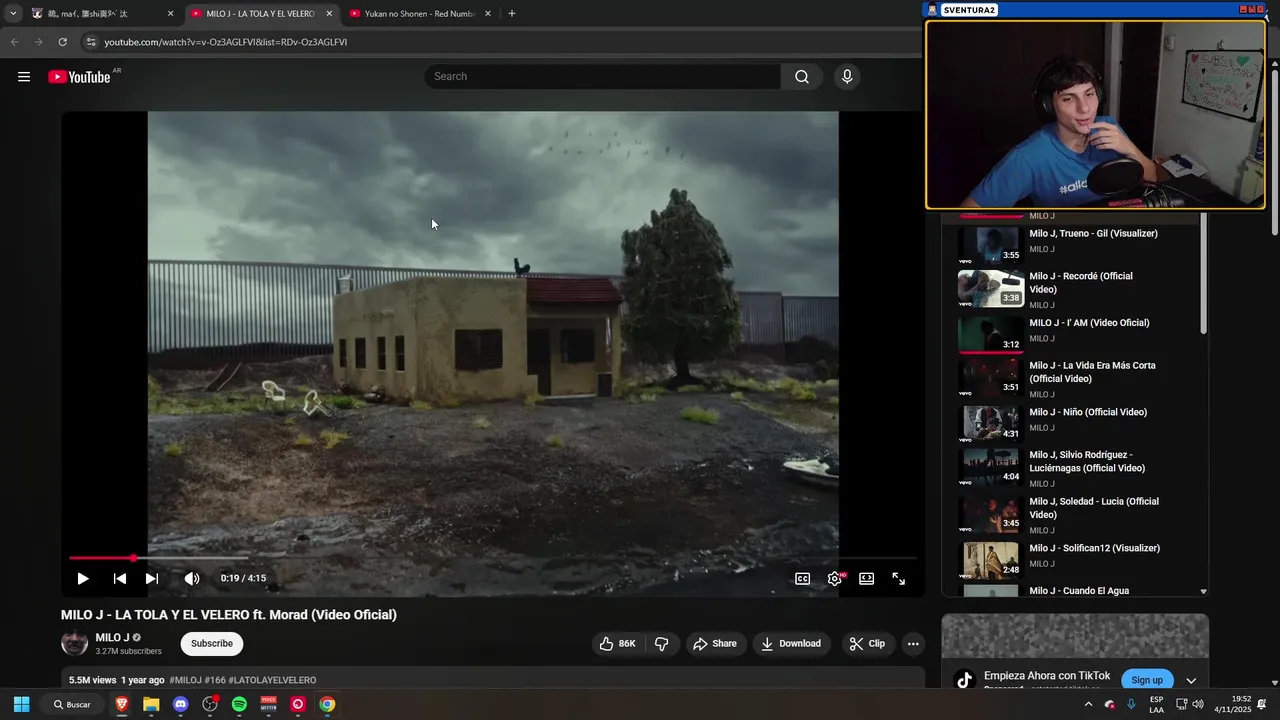Screen dimensions: 1280x720
Task: Sign up on the TikTok ad
Action: click(1147, 680)
